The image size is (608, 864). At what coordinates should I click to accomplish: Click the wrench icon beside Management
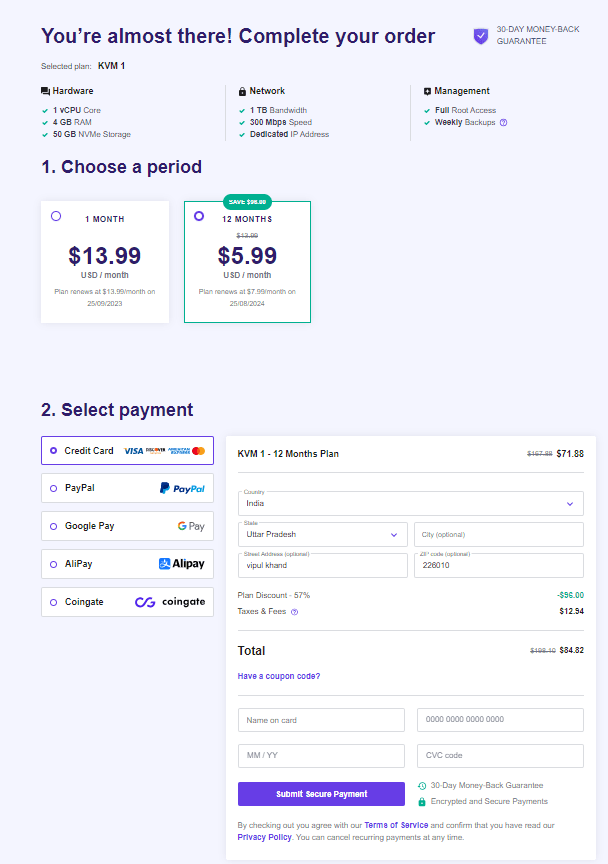click(x=427, y=90)
